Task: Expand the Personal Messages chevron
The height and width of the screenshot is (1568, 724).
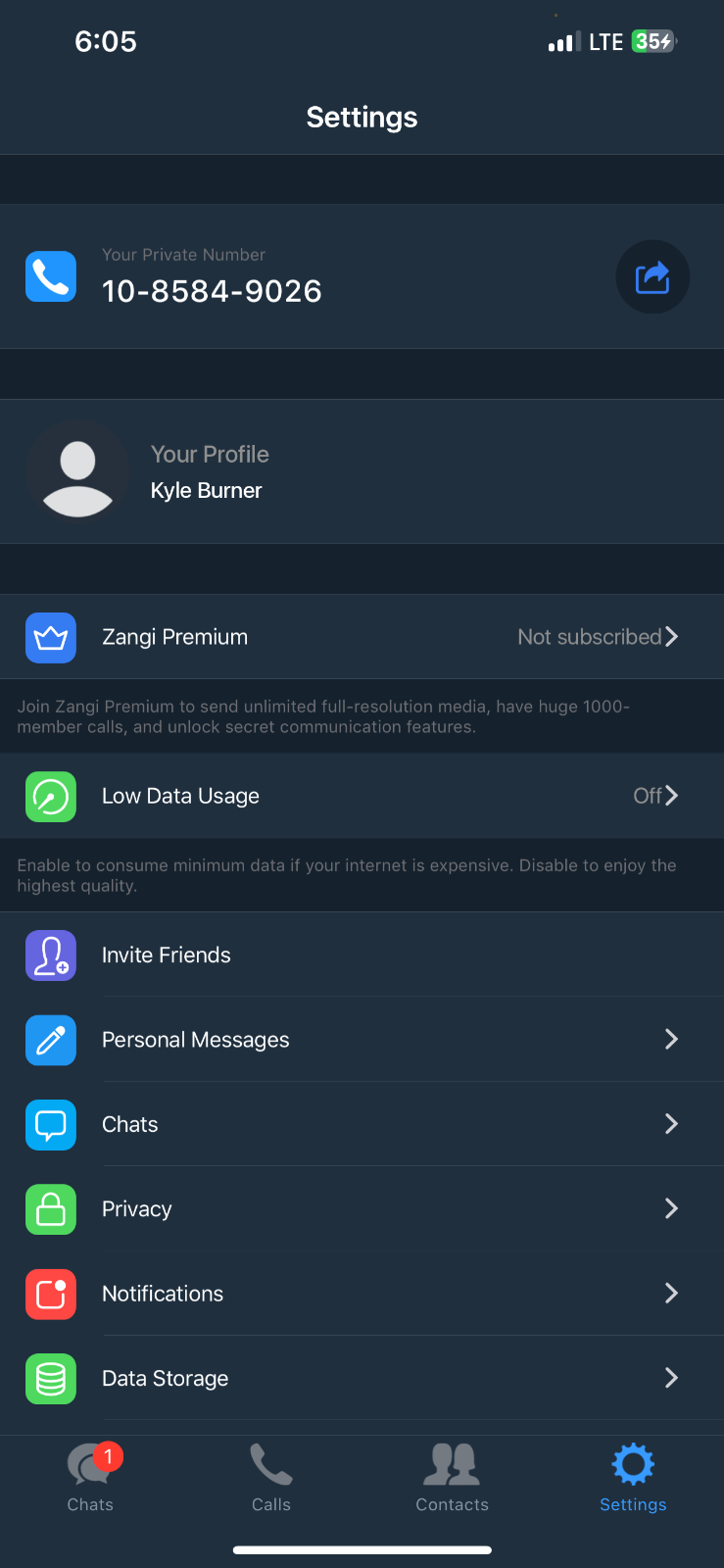Action: (671, 1039)
